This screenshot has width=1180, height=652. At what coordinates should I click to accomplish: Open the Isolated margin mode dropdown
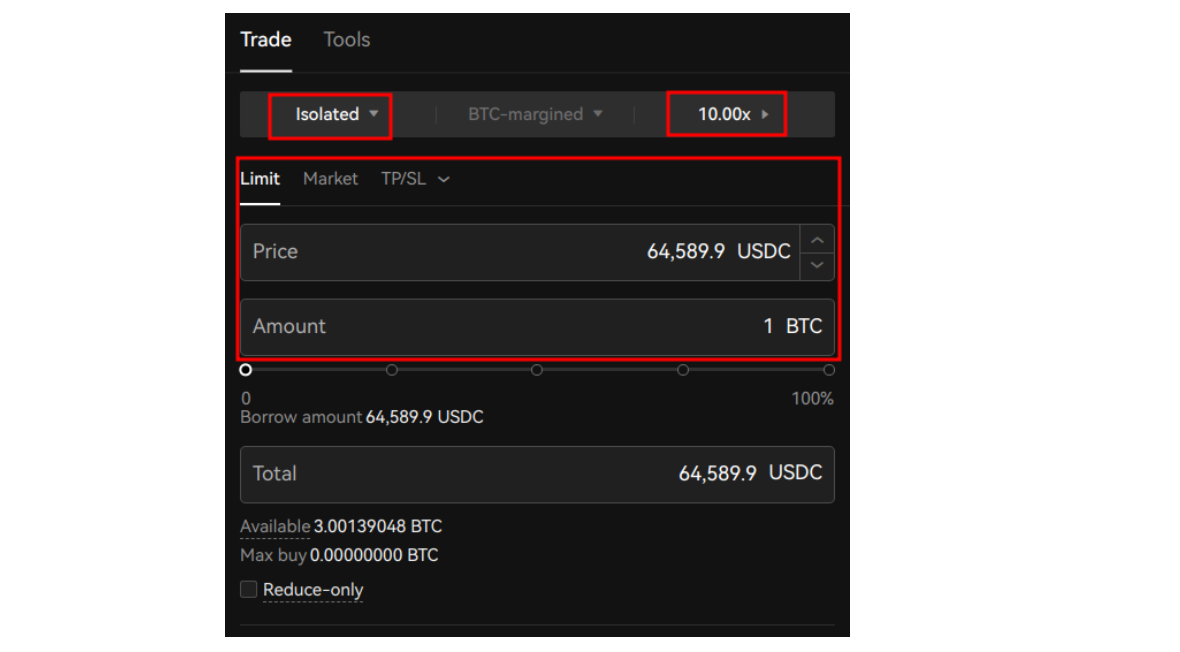[331, 114]
